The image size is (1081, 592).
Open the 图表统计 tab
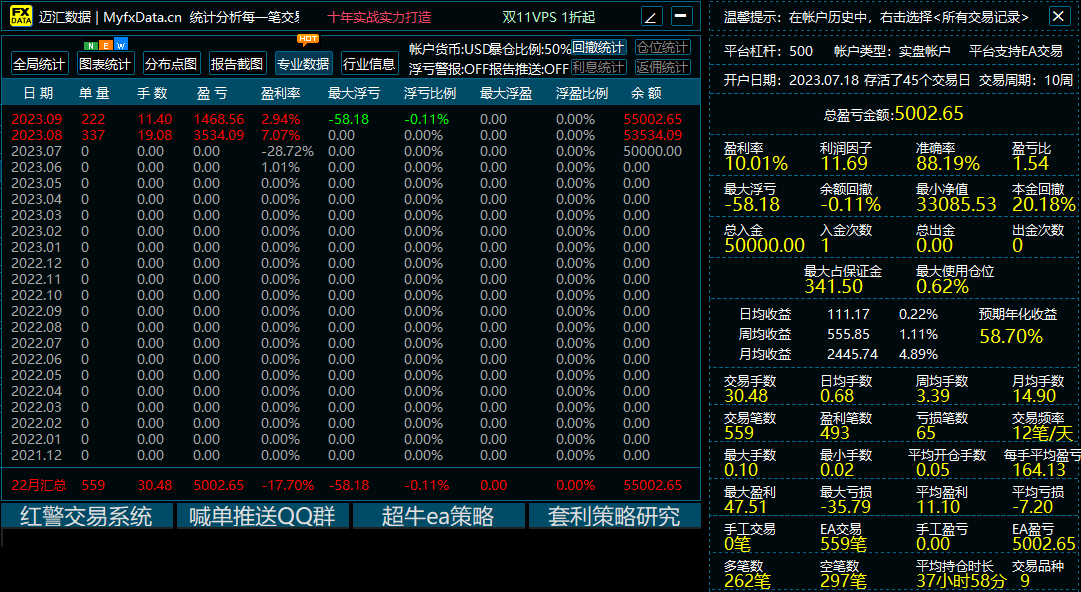(x=105, y=63)
